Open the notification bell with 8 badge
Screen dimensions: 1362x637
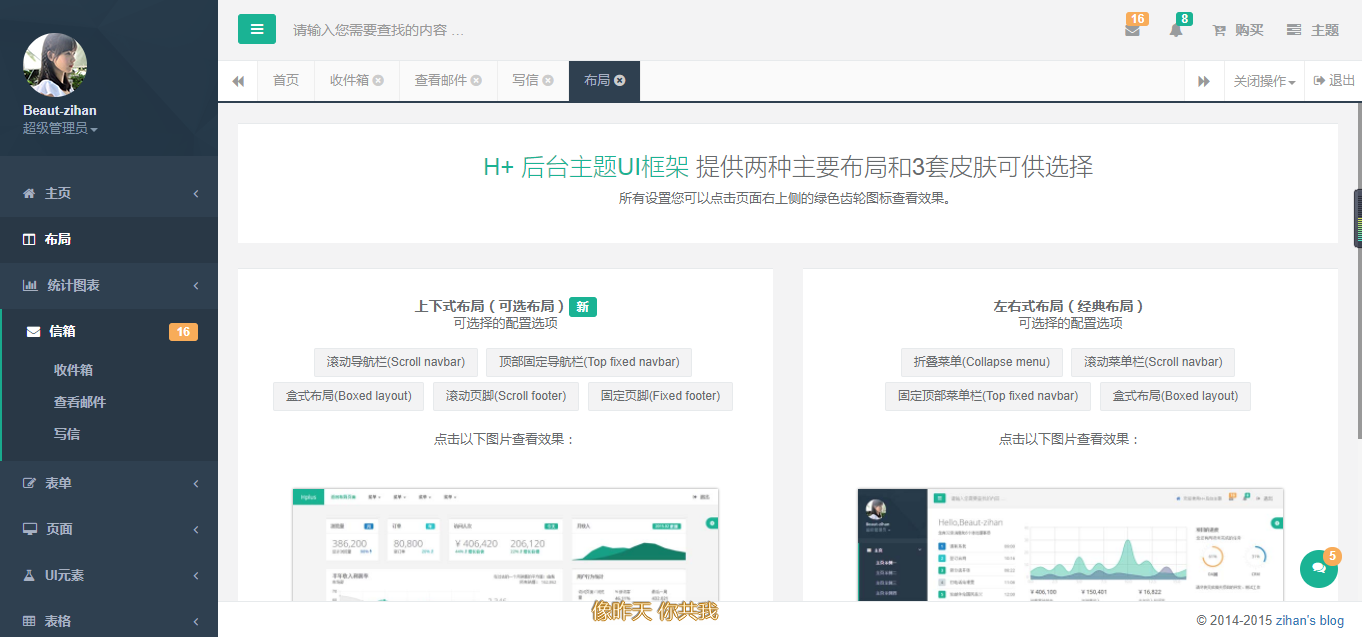[x=1176, y=30]
